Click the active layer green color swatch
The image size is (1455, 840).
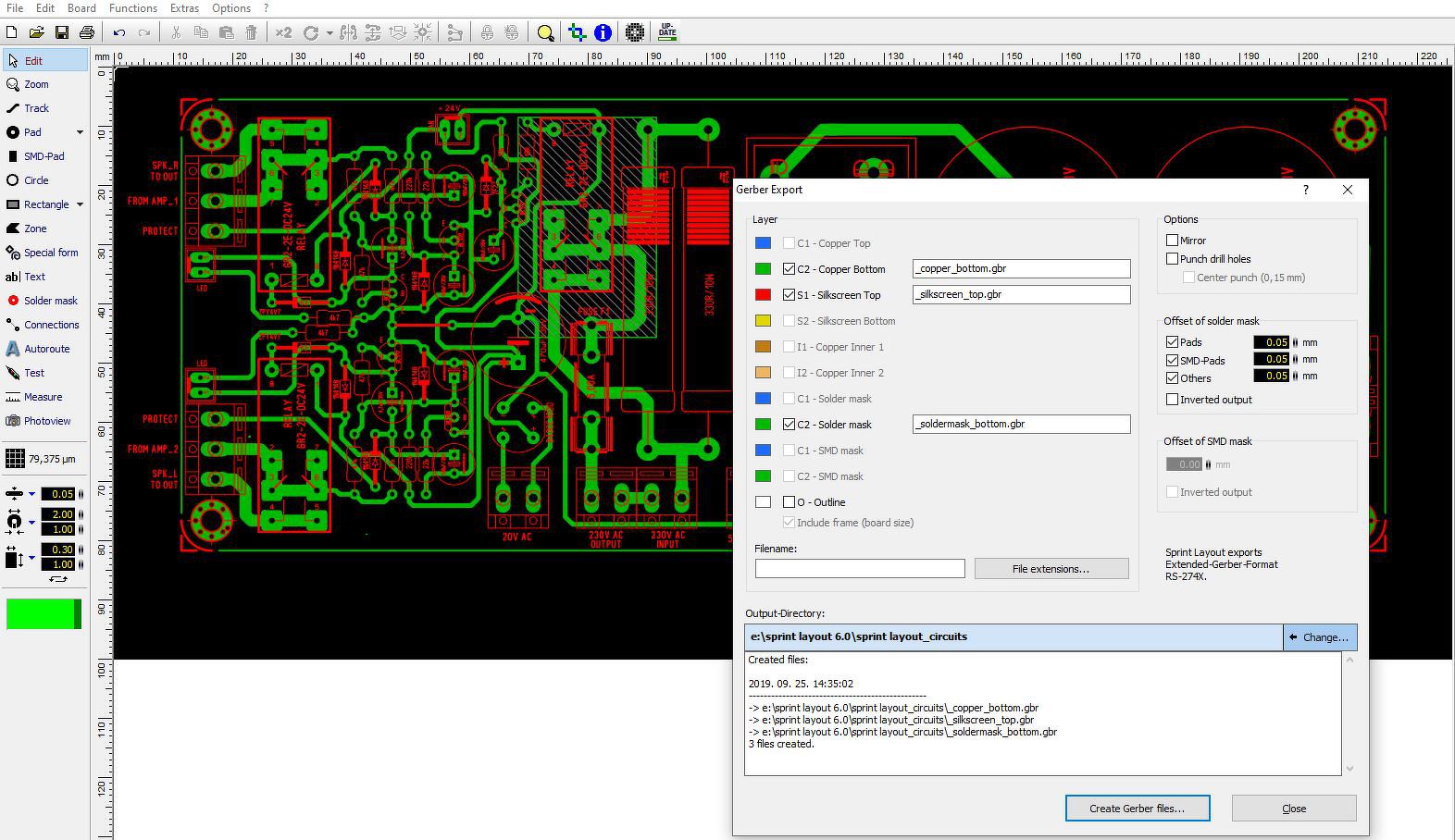tap(44, 614)
